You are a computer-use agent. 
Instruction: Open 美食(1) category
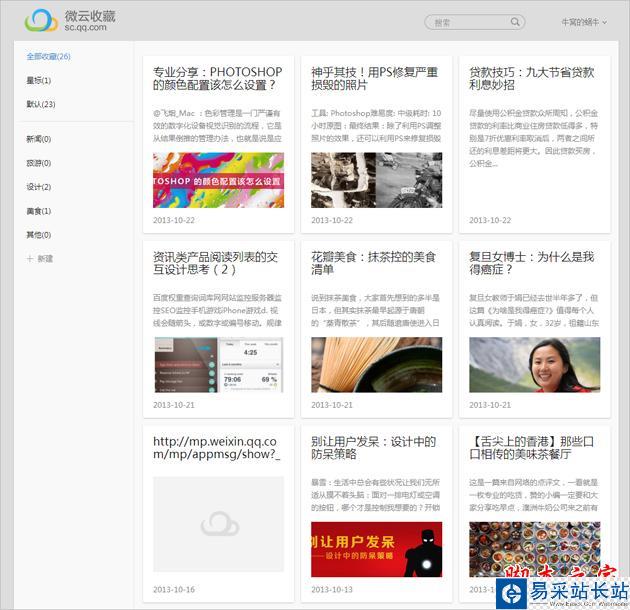39,211
